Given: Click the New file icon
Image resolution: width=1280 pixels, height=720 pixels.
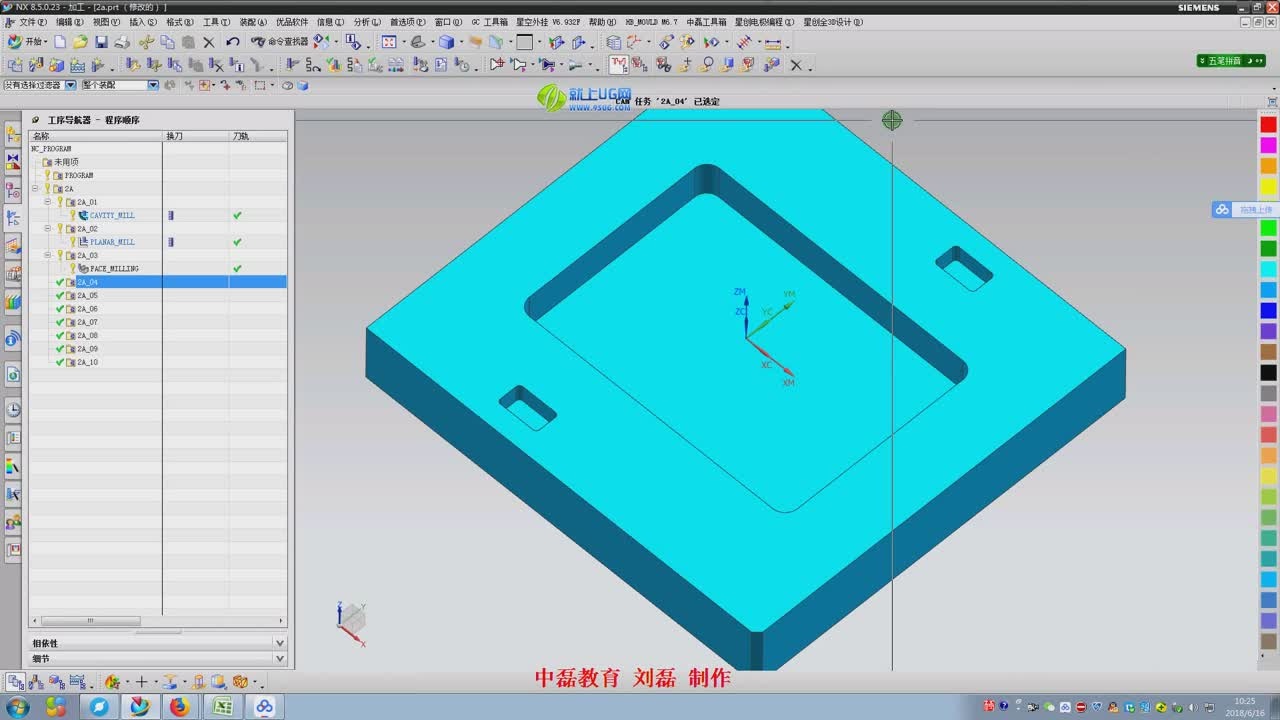Looking at the screenshot, I should [60, 42].
